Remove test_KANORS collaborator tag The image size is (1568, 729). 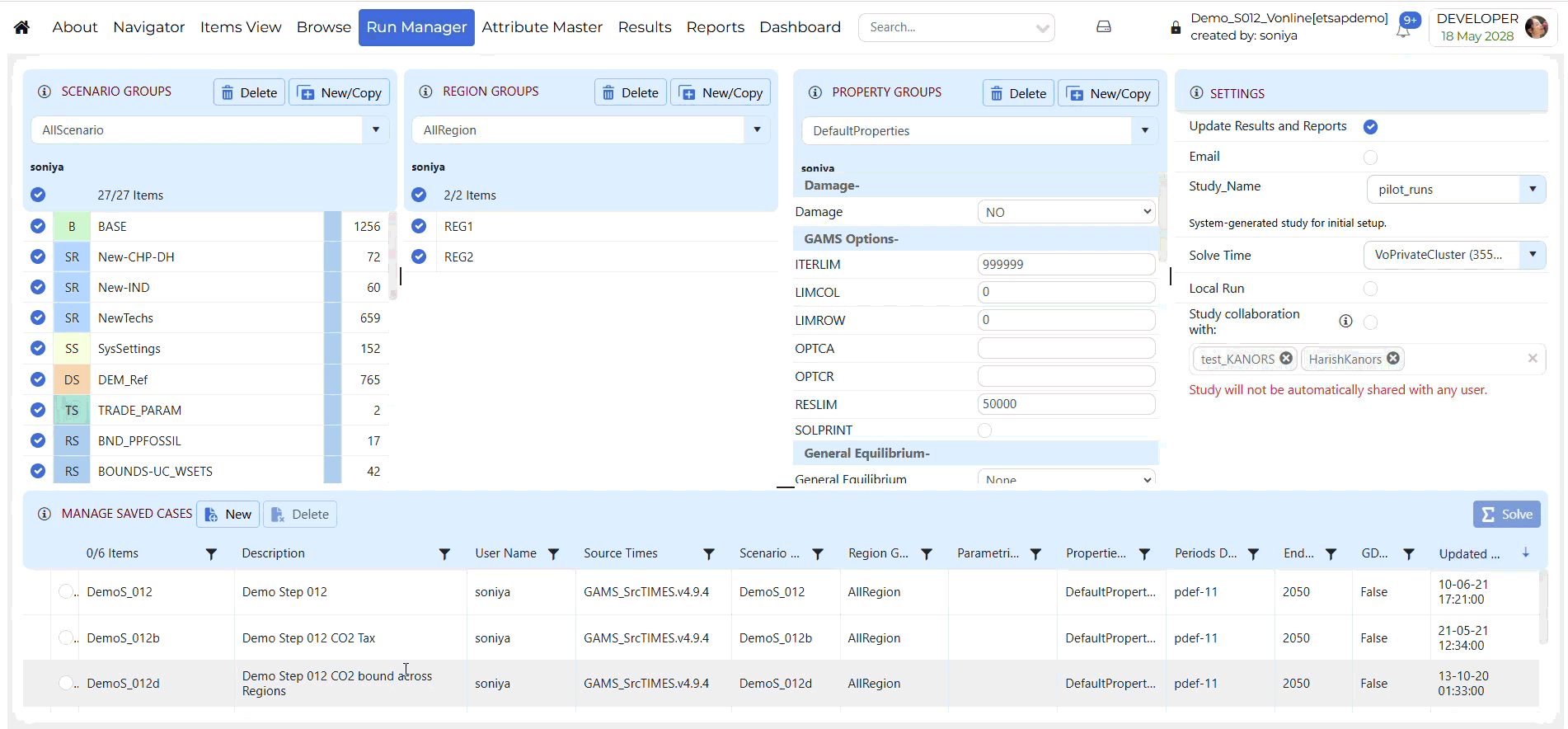1286,358
